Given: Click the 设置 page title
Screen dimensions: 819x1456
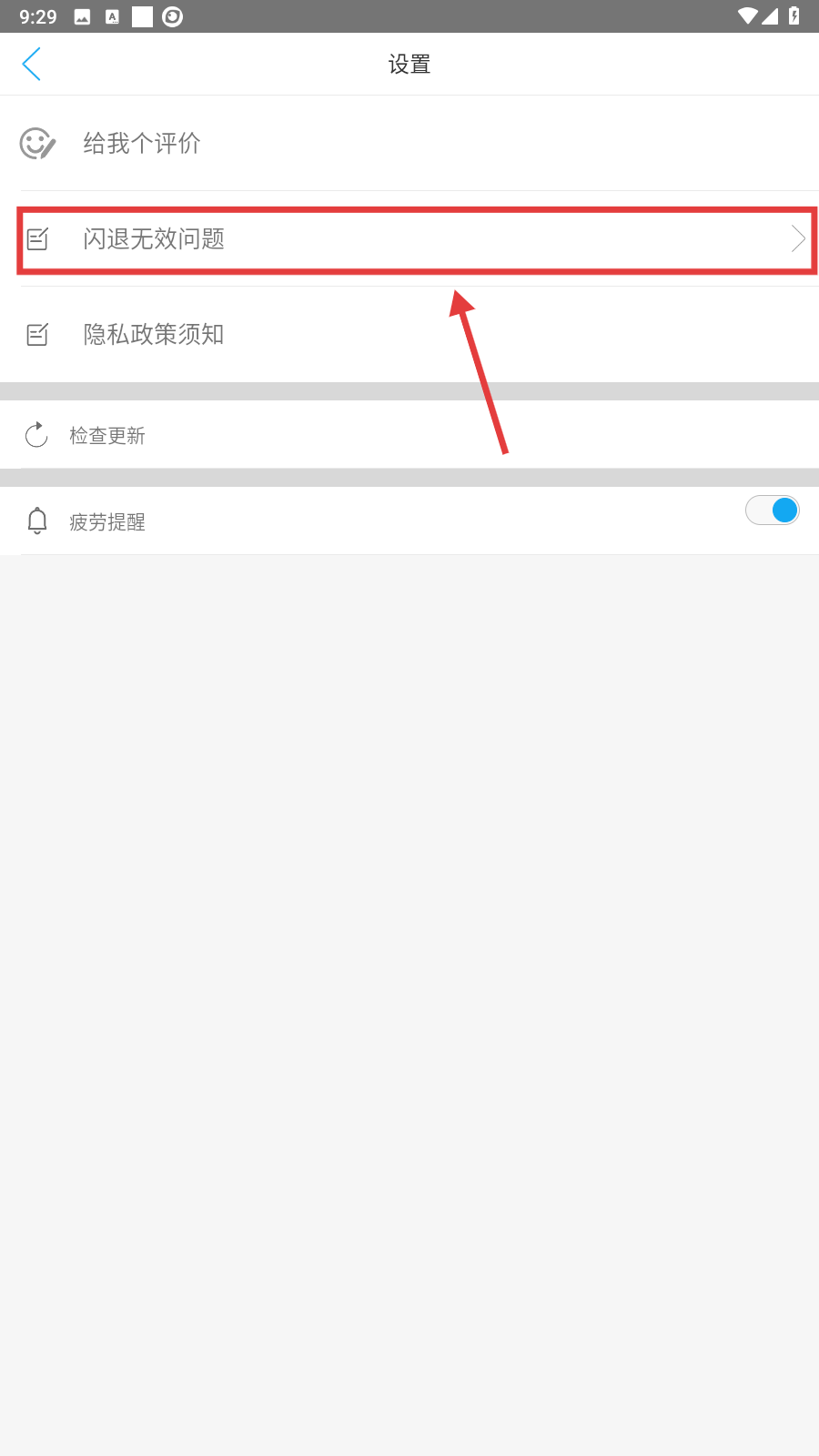Looking at the screenshot, I should point(409,65).
